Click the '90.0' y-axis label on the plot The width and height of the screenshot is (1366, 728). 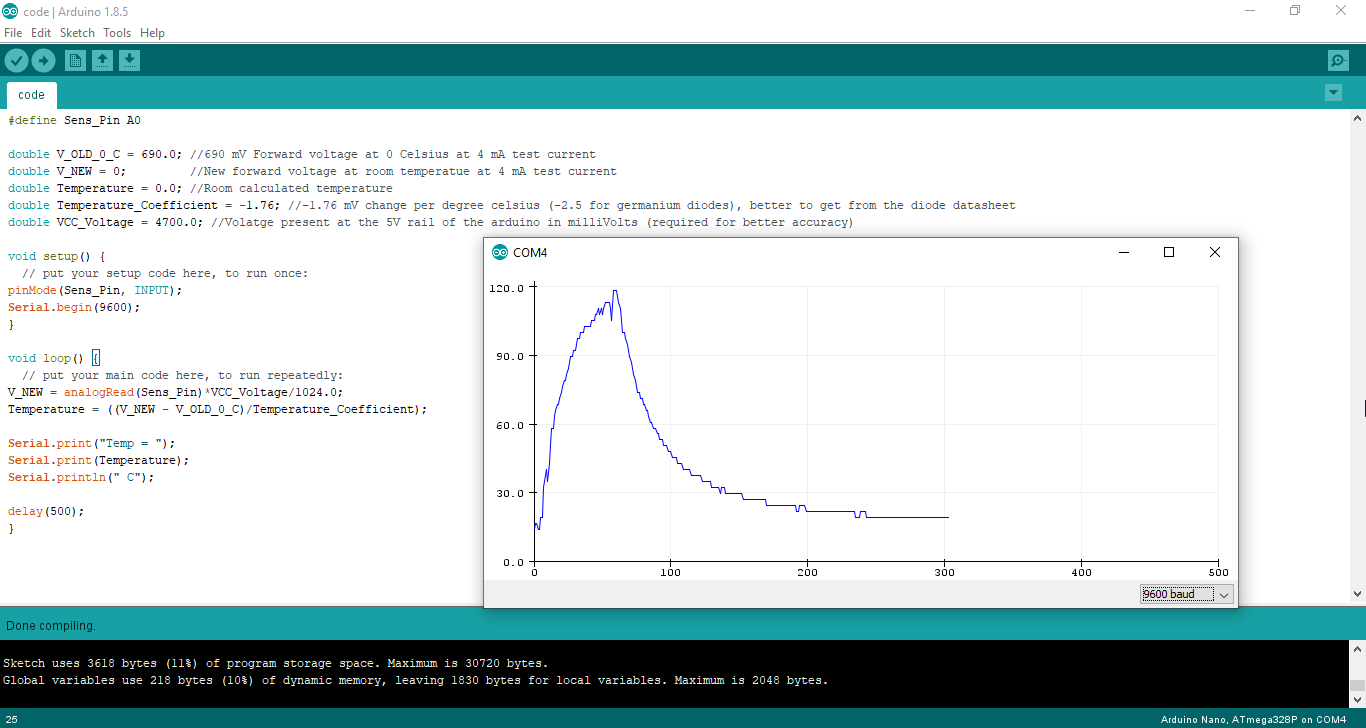point(510,356)
